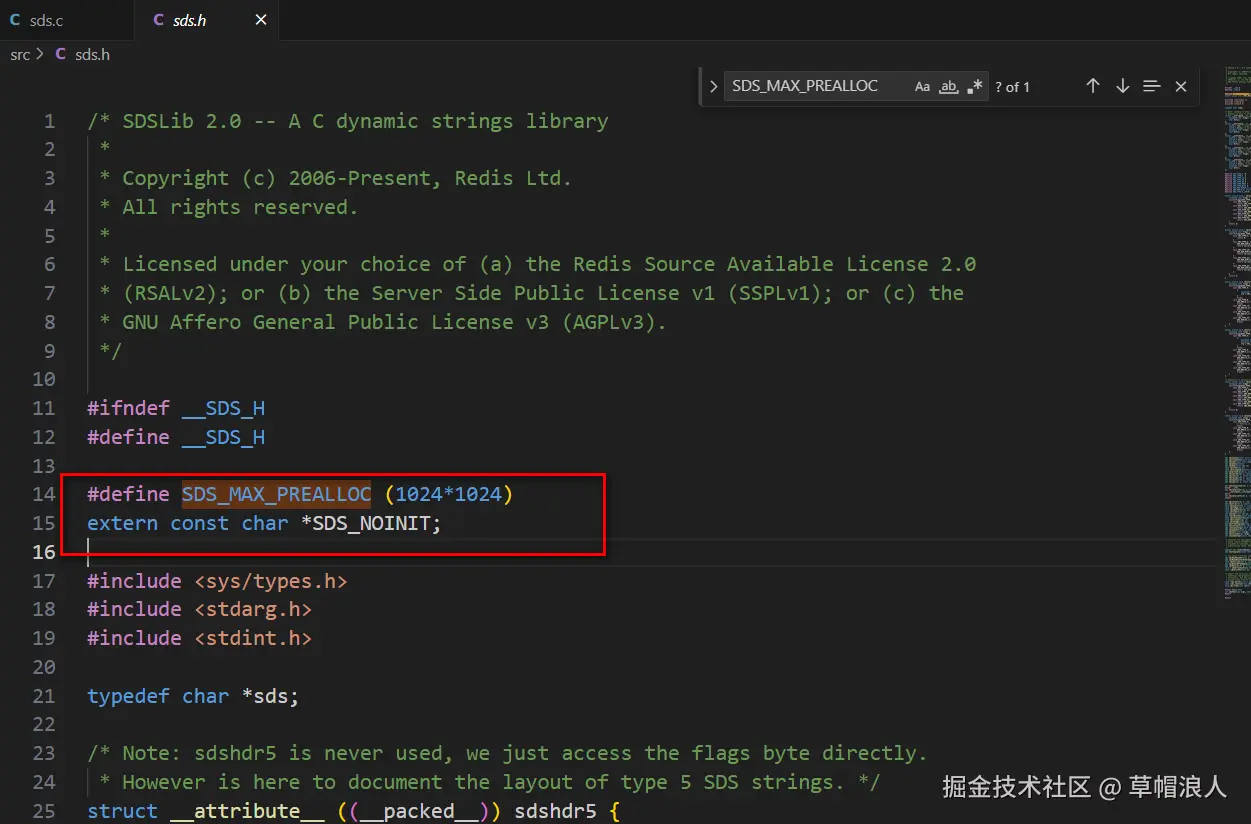This screenshot has height=824, width=1251.
Task: Expand the Replace toggle in find widget
Action: click(x=713, y=86)
